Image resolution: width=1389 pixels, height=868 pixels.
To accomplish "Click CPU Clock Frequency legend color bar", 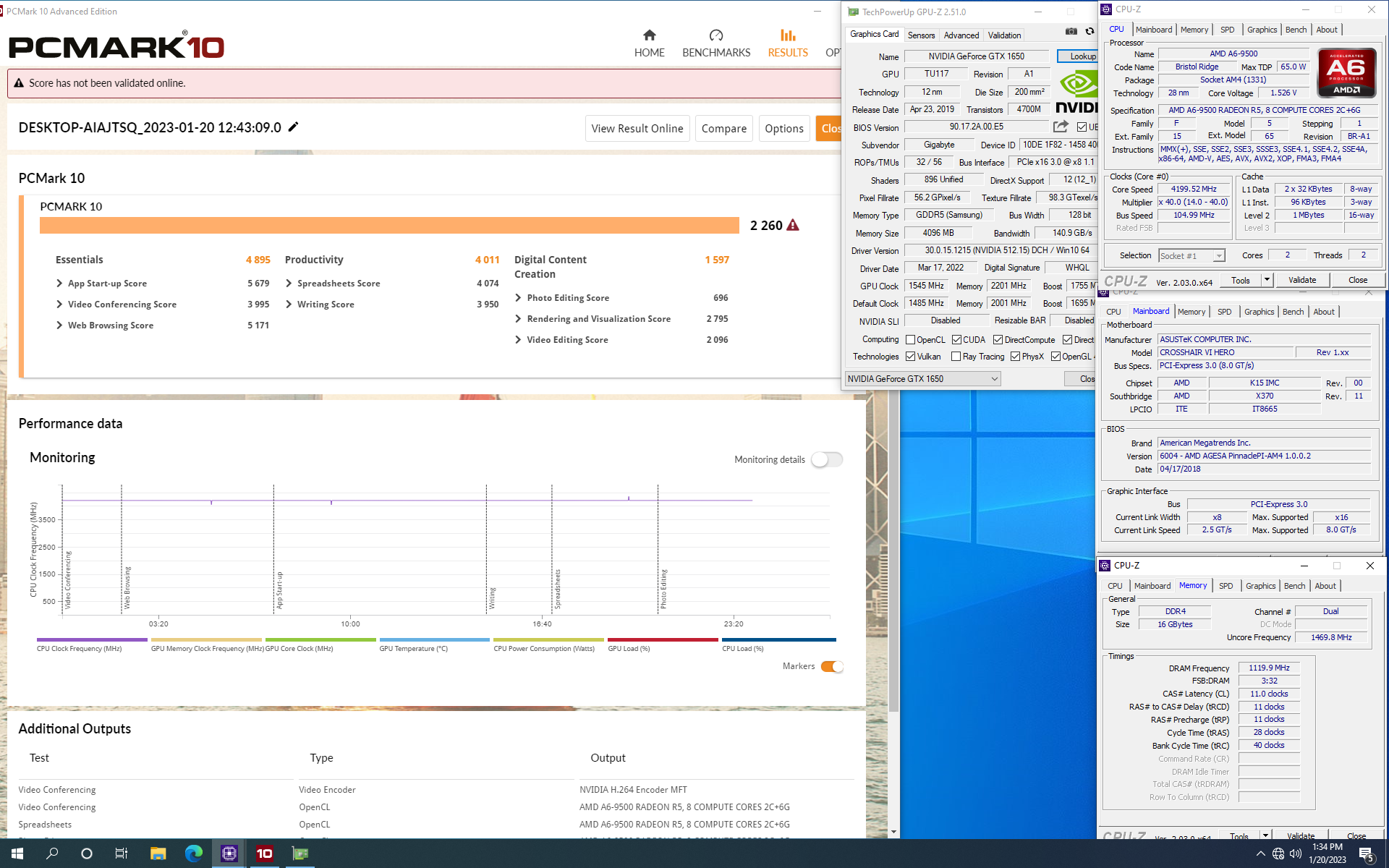I will (x=92, y=639).
